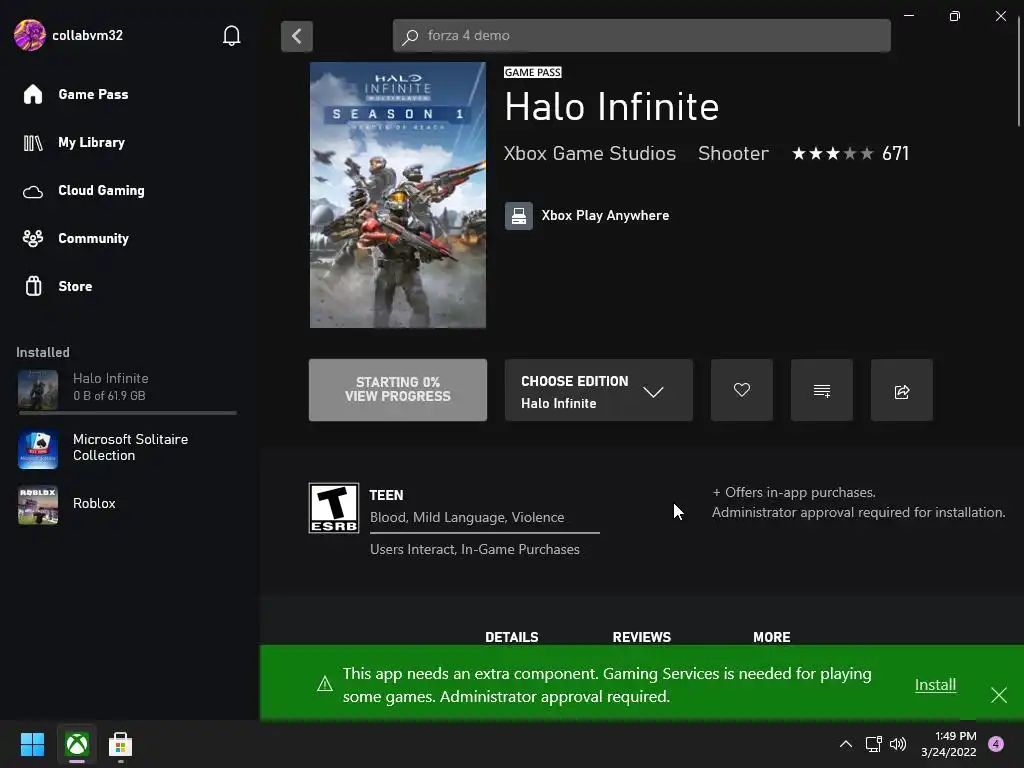
Task: Click Starting 0% View Progress button
Action: tap(398, 389)
